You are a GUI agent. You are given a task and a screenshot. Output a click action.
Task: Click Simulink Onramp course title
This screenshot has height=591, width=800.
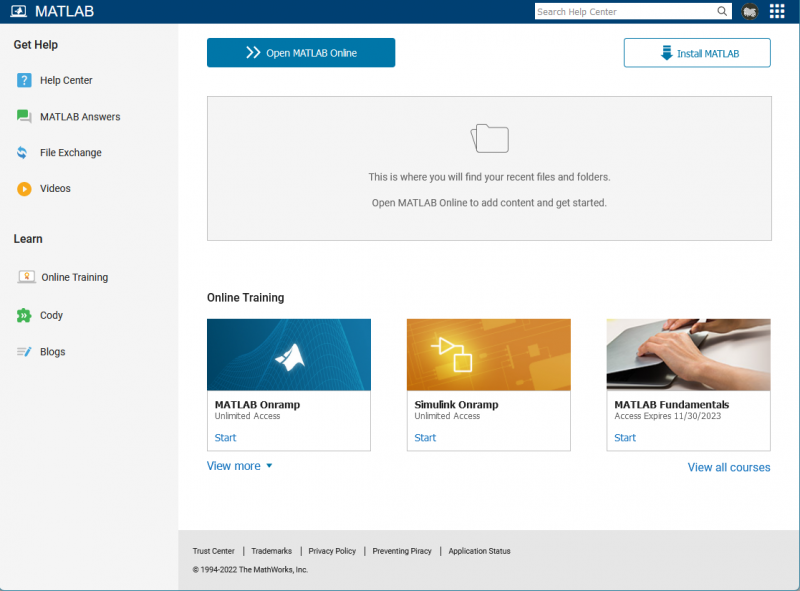(x=456, y=404)
